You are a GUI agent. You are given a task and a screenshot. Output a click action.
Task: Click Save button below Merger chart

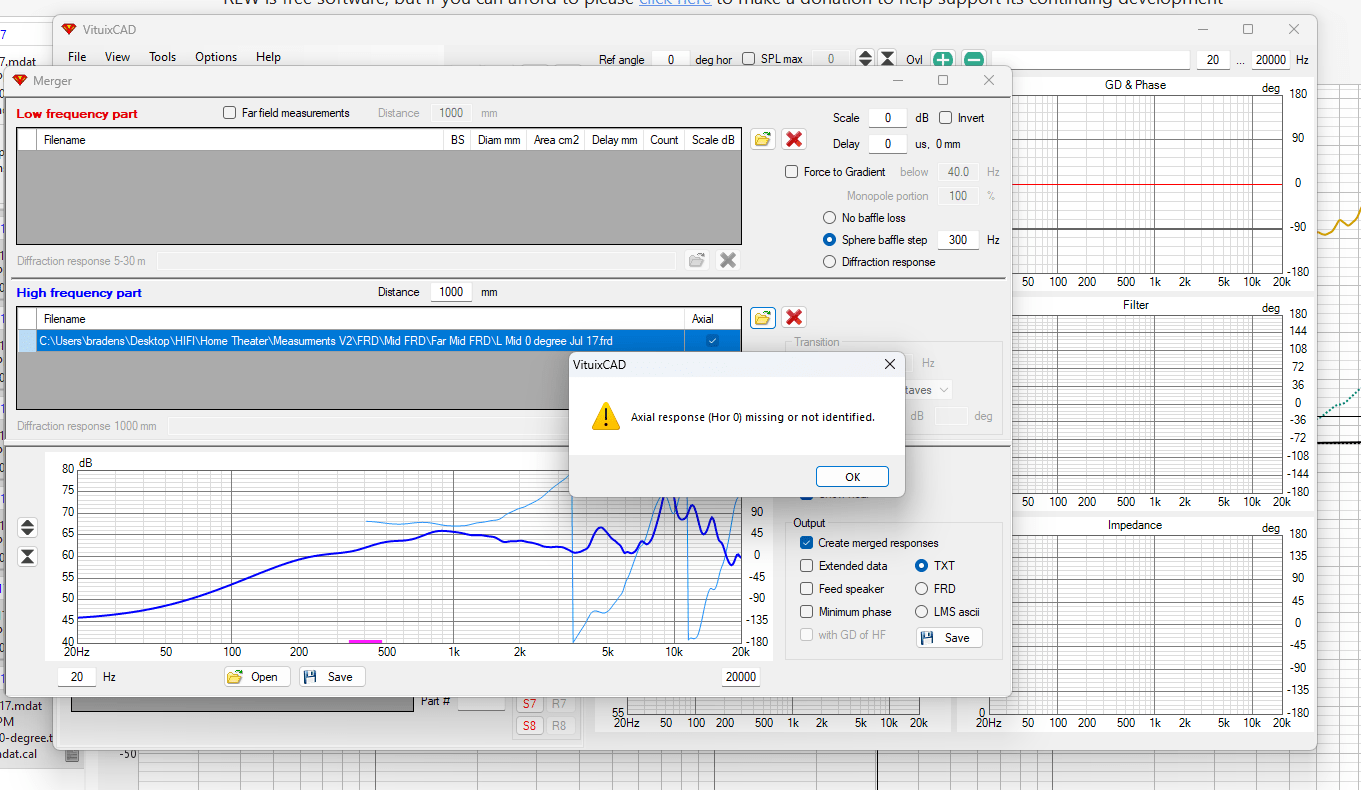(x=333, y=677)
